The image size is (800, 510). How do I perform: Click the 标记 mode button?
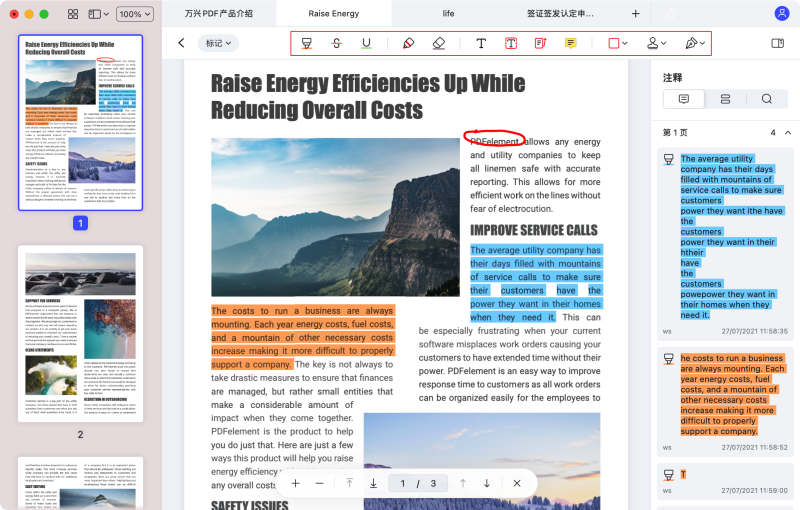pyautogui.click(x=218, y=43)
